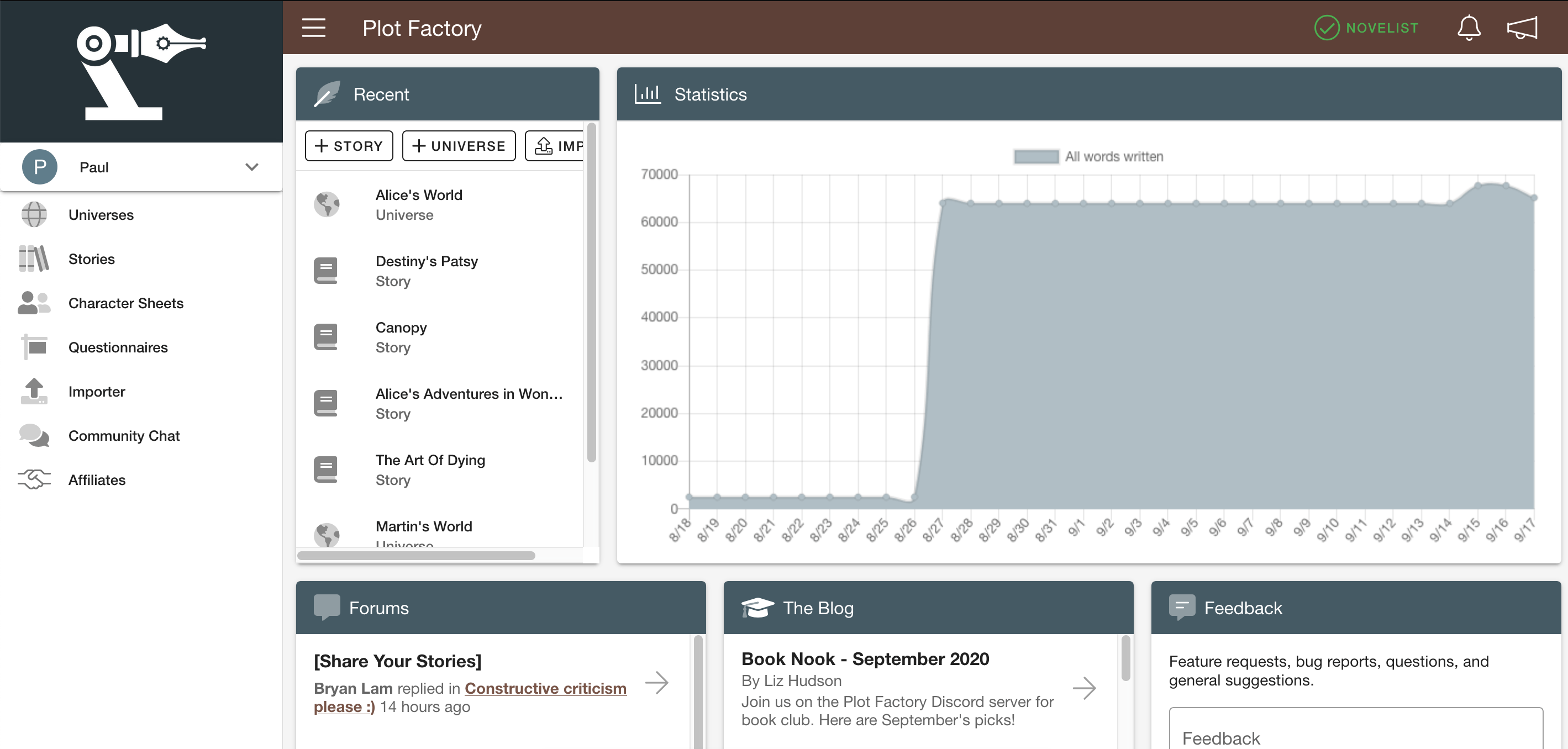
Task: Open the Character Sheets people icon
Action: click(34, 302)
